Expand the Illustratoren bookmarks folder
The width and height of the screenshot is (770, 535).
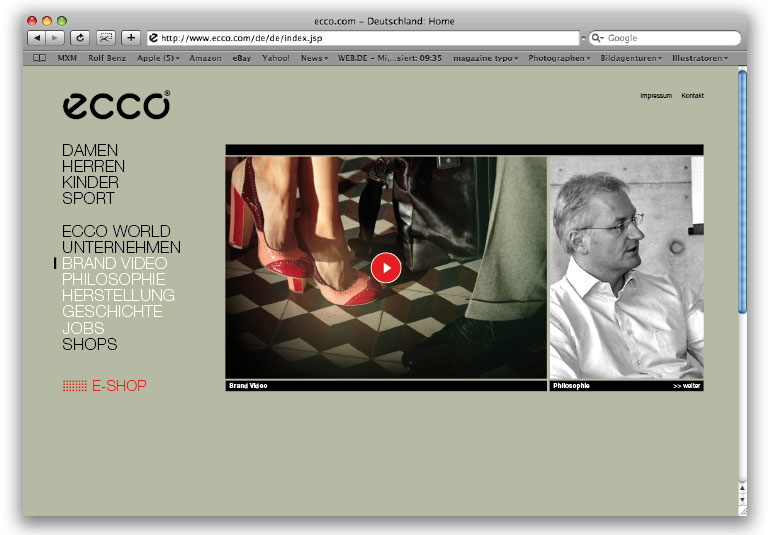tap(700, 58)
